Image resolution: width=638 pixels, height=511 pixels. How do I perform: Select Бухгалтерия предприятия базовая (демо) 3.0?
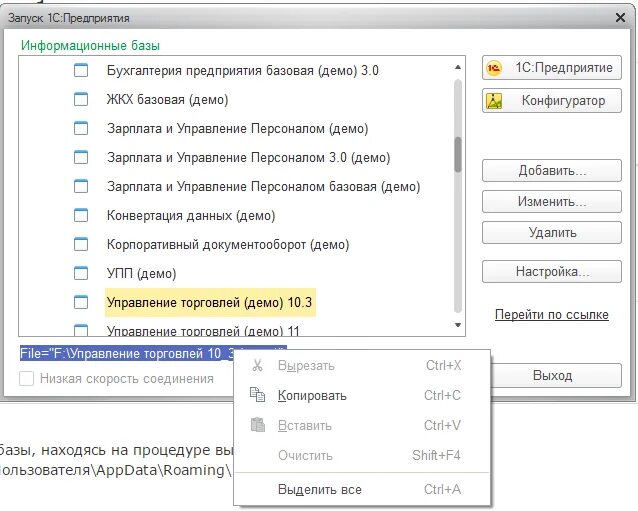coord(243,70)
